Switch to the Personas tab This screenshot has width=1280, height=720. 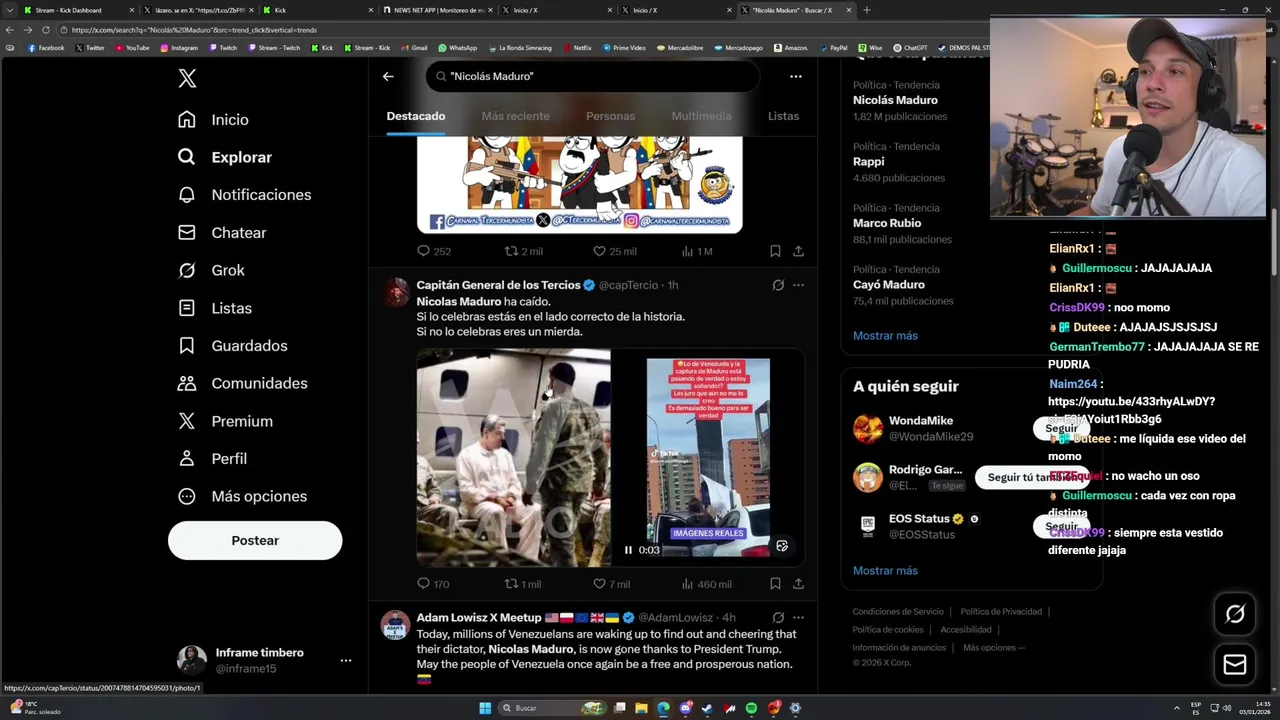pos(610,116)
